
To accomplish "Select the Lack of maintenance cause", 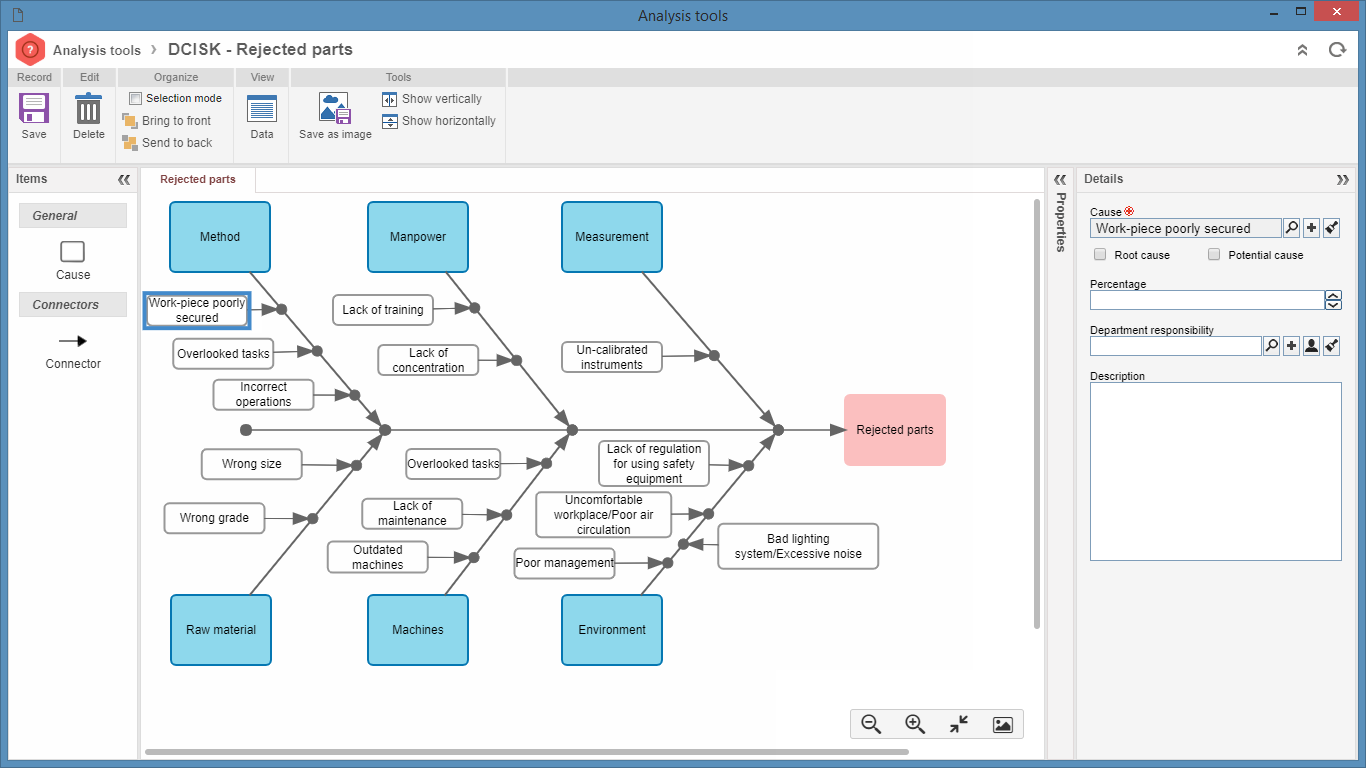I will [x=412, y=514].
